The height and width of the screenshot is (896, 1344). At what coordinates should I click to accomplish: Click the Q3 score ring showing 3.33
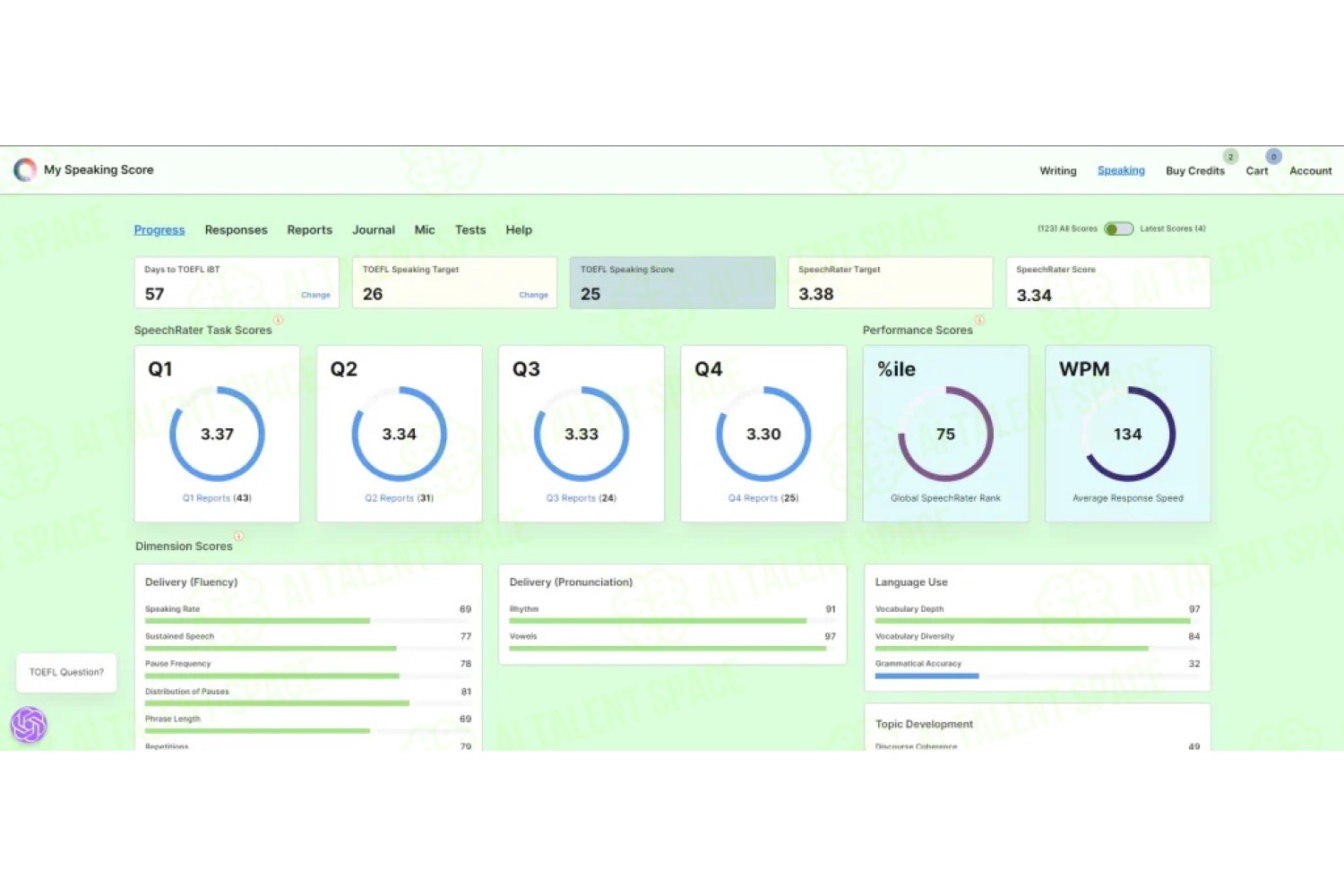tap(582, 434)
